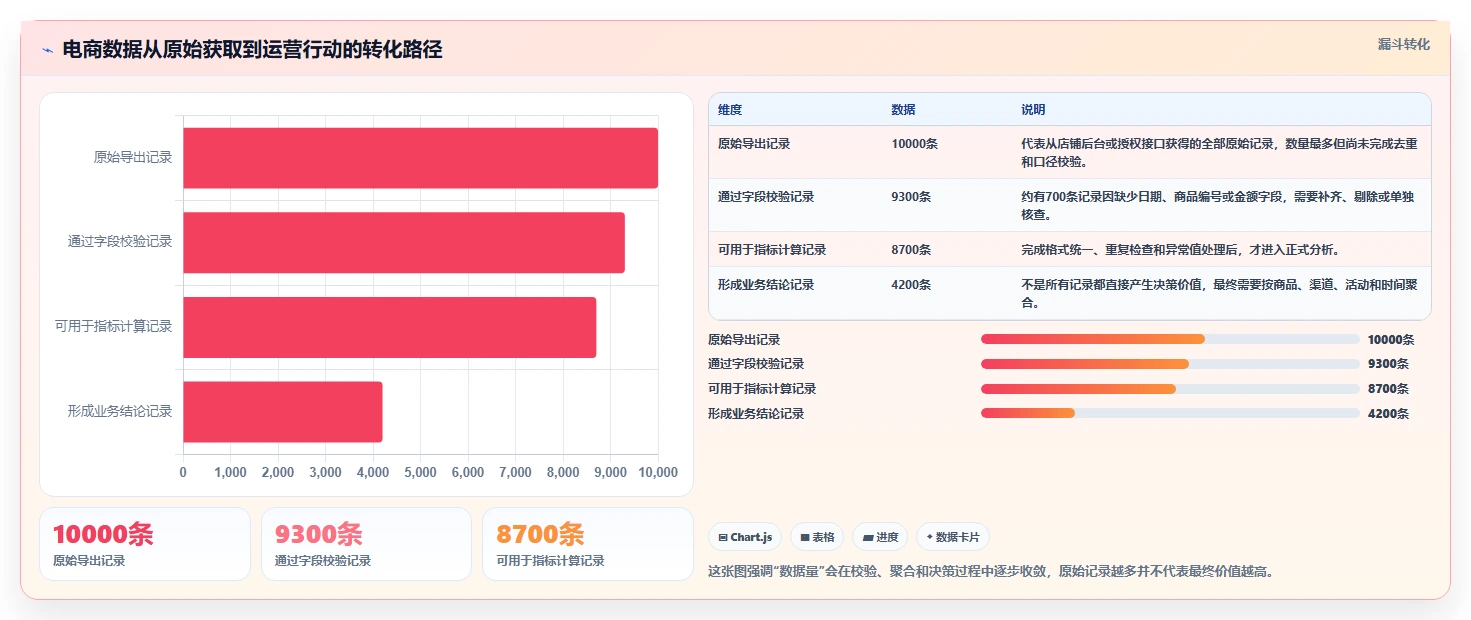Click the lightning icon beside the title

point(47,50)
